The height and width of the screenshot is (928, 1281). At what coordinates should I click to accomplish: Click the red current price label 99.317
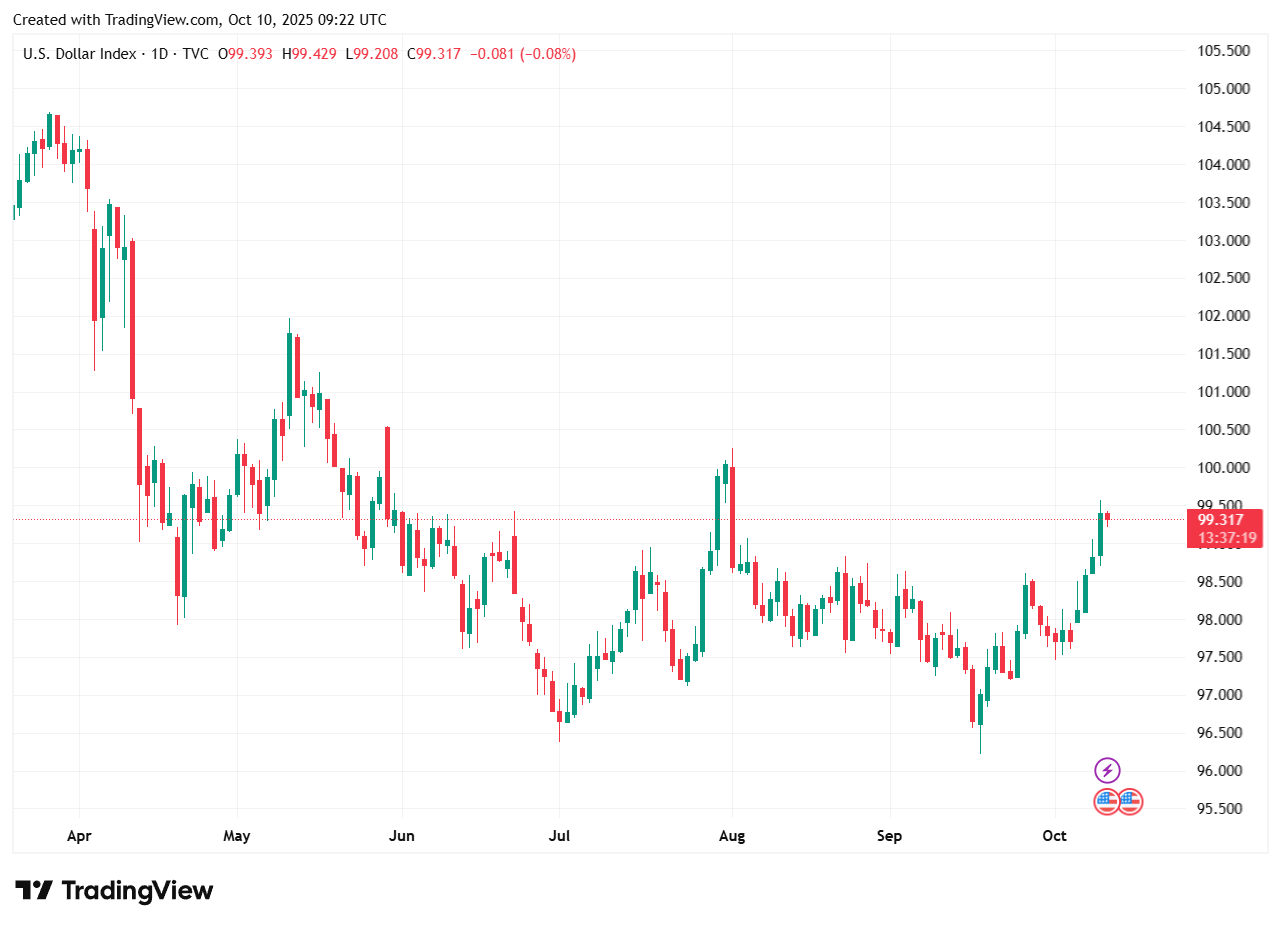click(1221, 520)
